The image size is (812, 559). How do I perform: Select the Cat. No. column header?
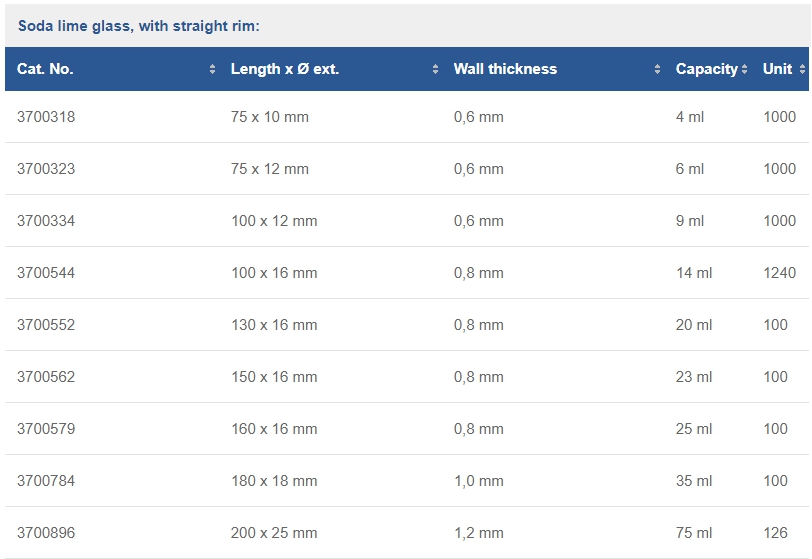45,69
